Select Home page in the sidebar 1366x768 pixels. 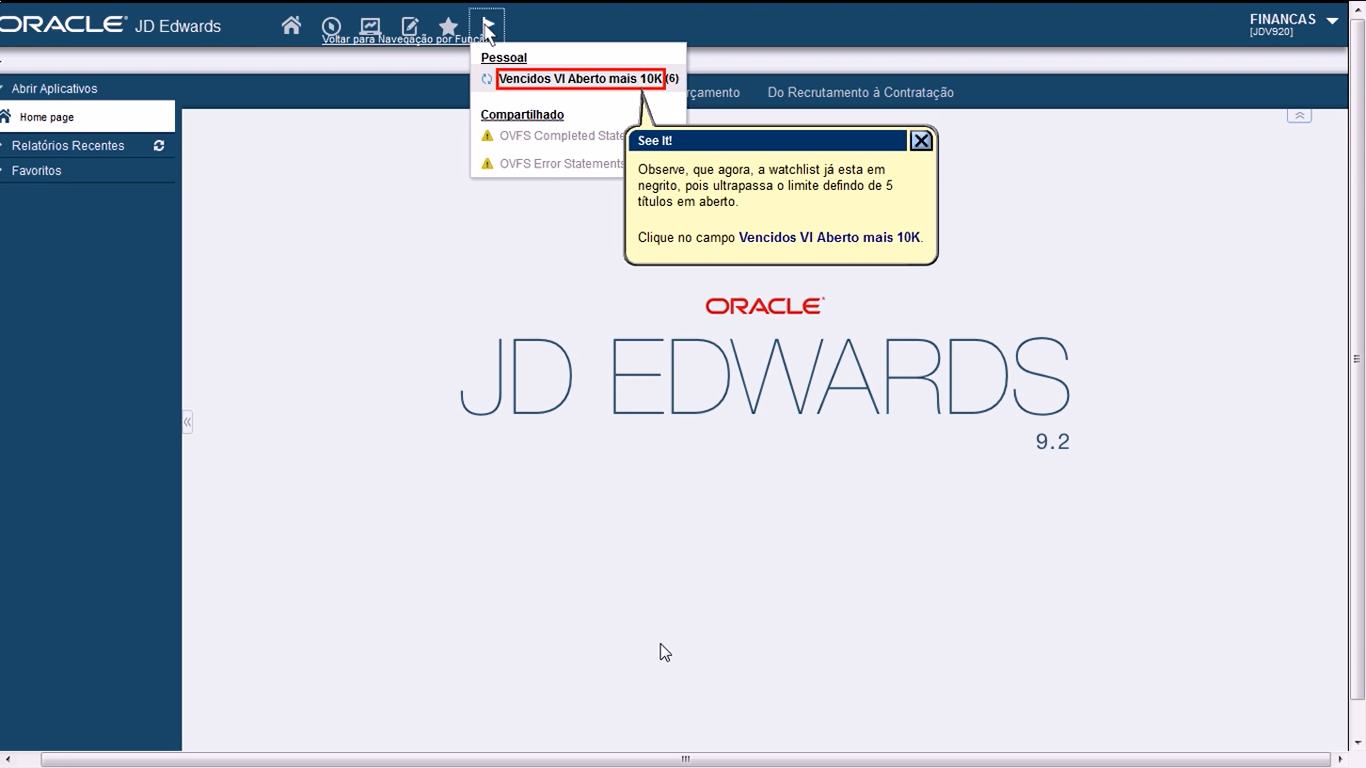[x=47, y=117]
